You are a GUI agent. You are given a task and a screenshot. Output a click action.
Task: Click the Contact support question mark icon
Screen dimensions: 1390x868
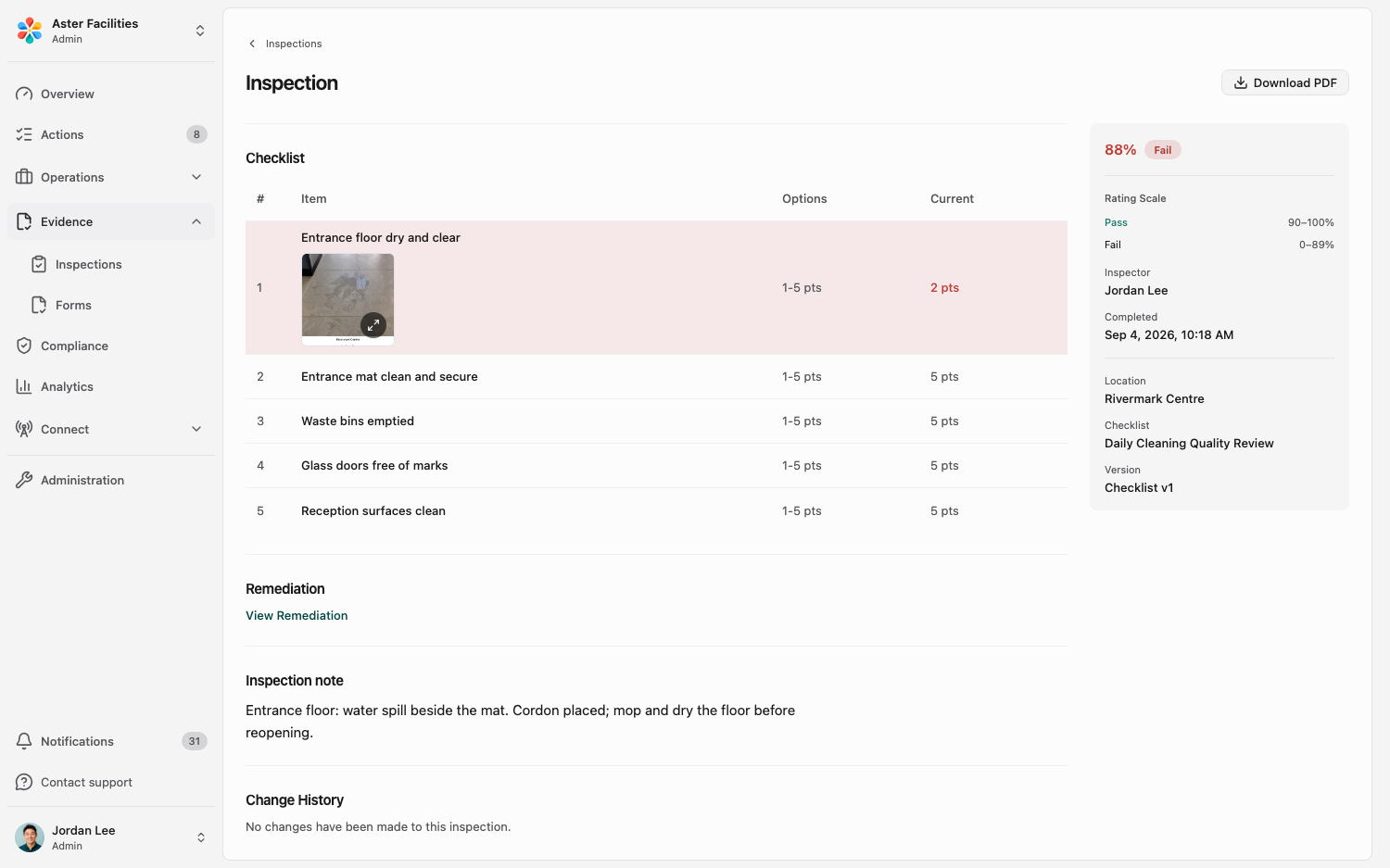coord(24,782)
